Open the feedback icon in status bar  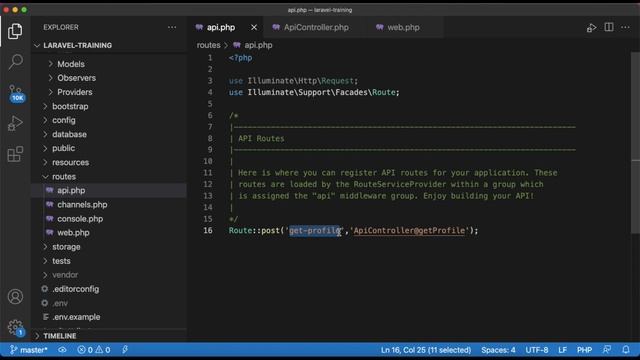[x=607, y=350]
